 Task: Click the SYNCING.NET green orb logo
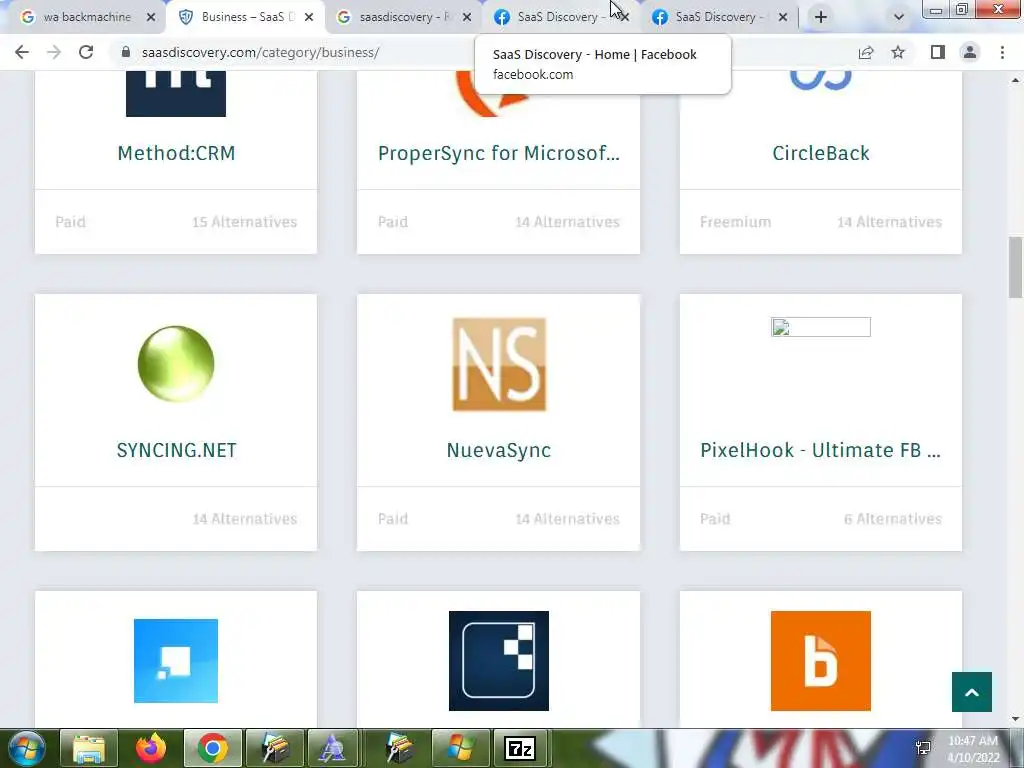pyautogui.click(x=176, y=364)
